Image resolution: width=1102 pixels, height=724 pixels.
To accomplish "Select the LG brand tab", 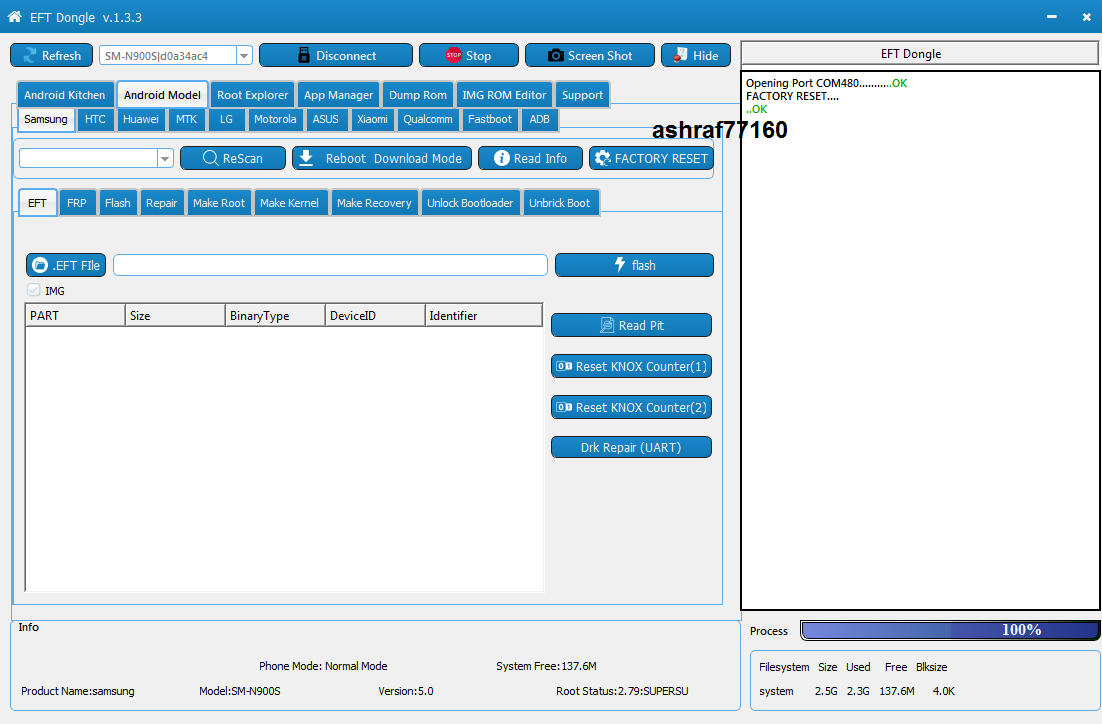I will [x=226, y=119].
